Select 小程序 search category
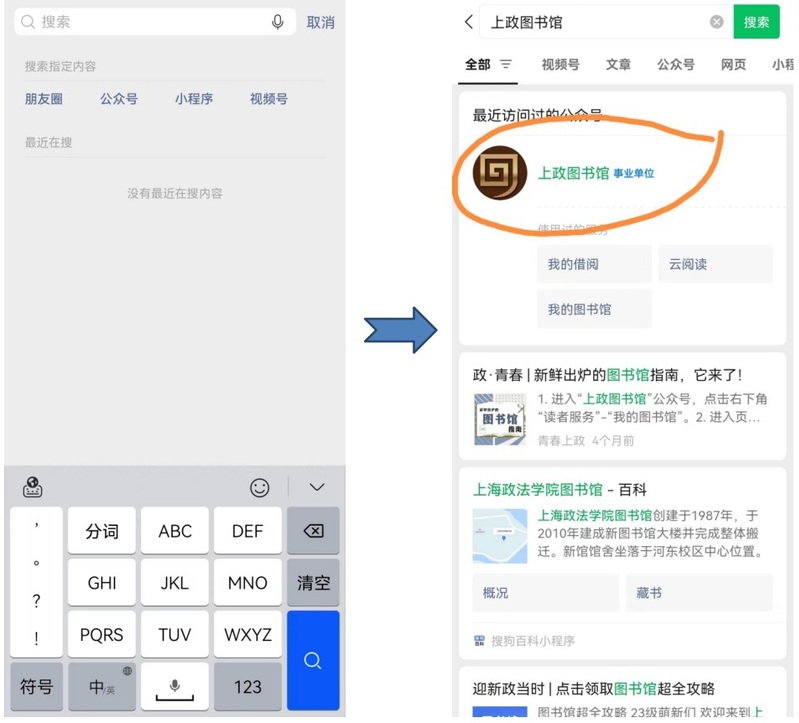Image resolution: width=799 pixels, height=723 pixels. click(194, 99)
